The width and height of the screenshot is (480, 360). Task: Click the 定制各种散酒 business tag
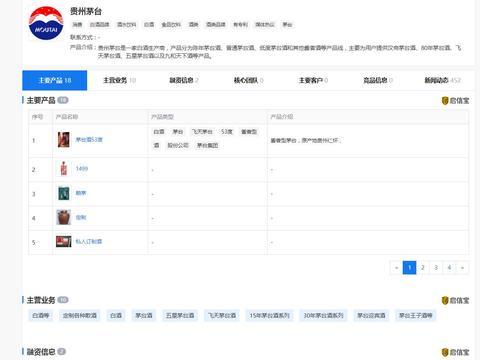(x=80, y=315)
